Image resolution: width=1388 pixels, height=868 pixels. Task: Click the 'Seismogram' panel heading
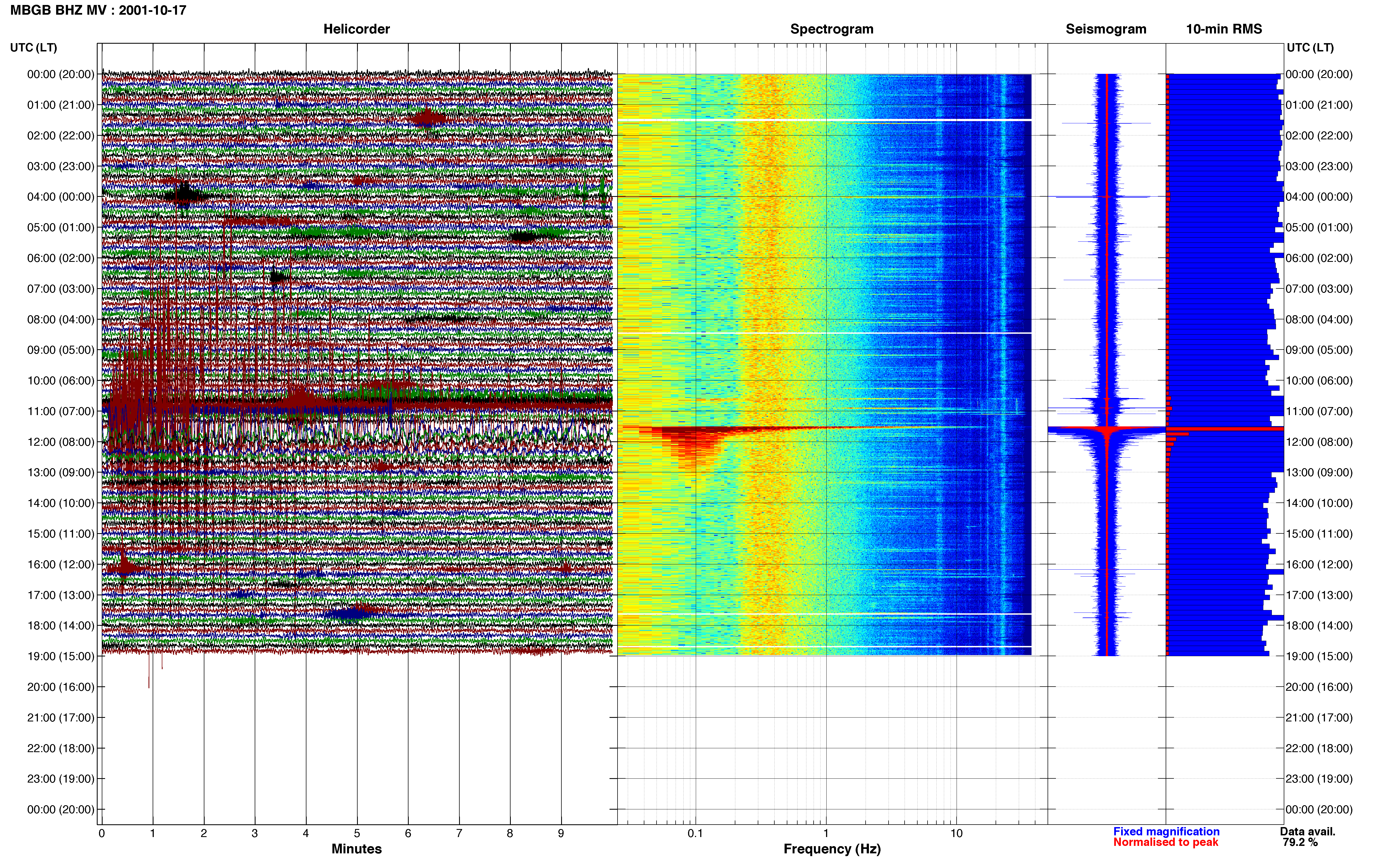pyautogui.click(x=1106, y=29)
